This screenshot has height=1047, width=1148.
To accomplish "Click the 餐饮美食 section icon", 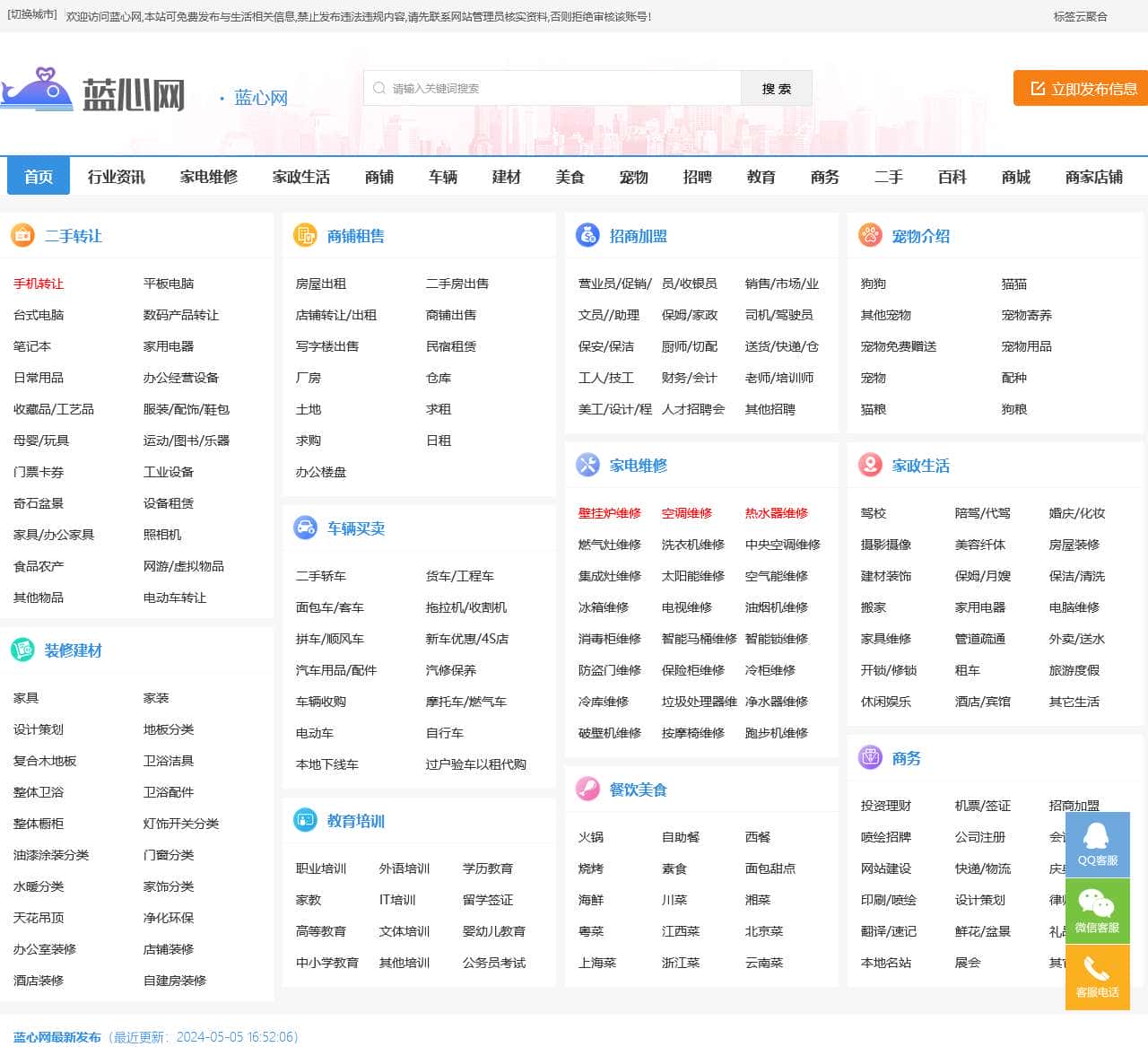I will 587,789.
